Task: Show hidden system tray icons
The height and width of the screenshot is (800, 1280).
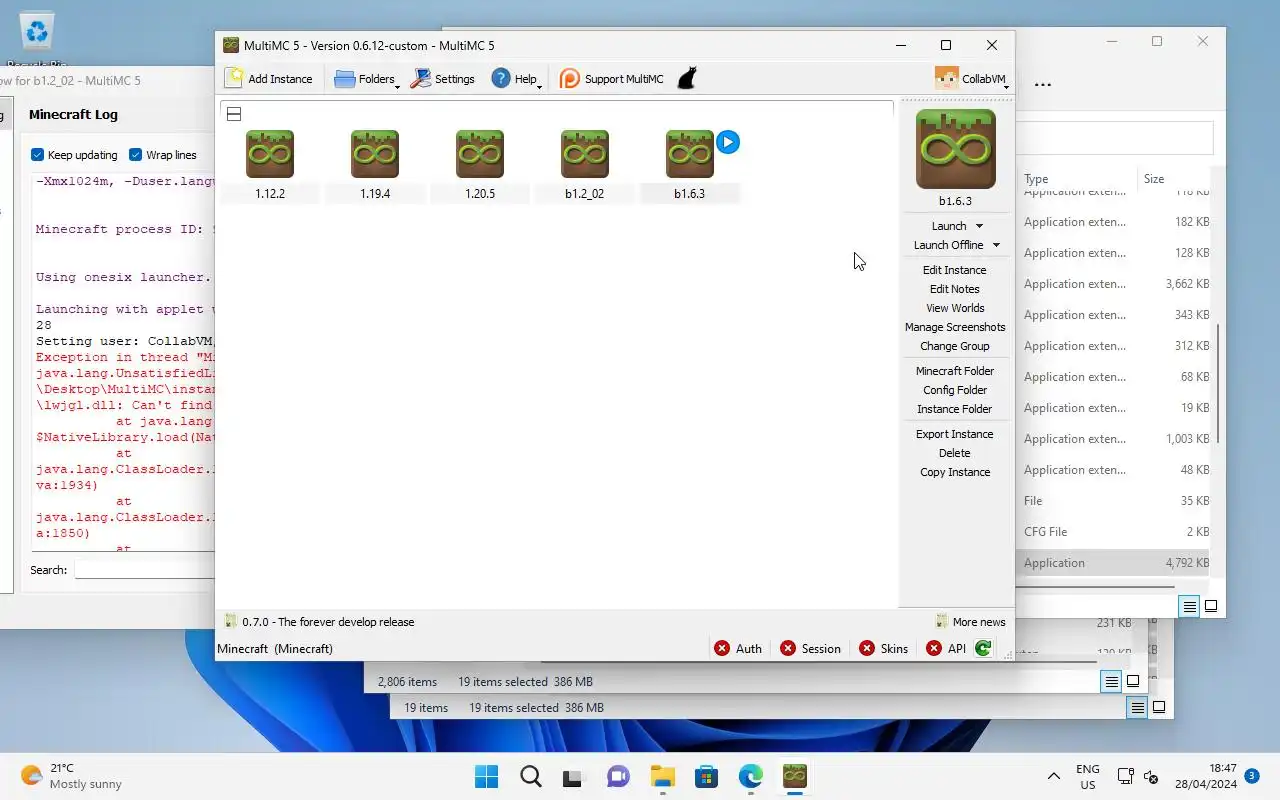Action: coord(1053,776)
